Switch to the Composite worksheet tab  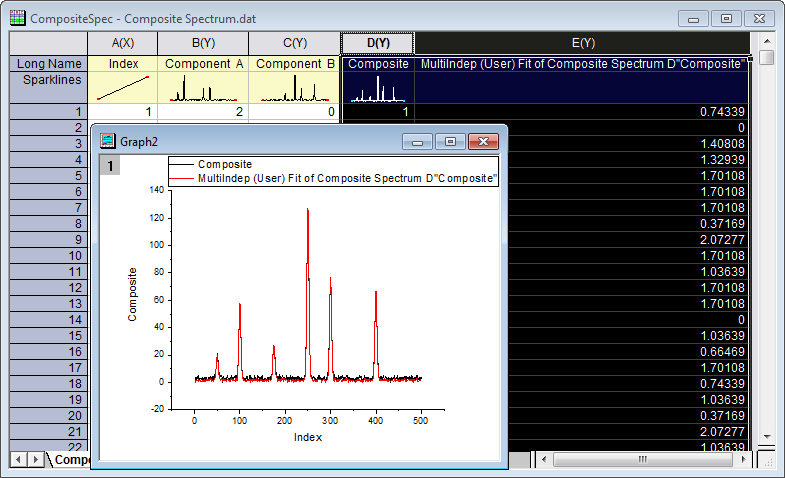(70, 460)
